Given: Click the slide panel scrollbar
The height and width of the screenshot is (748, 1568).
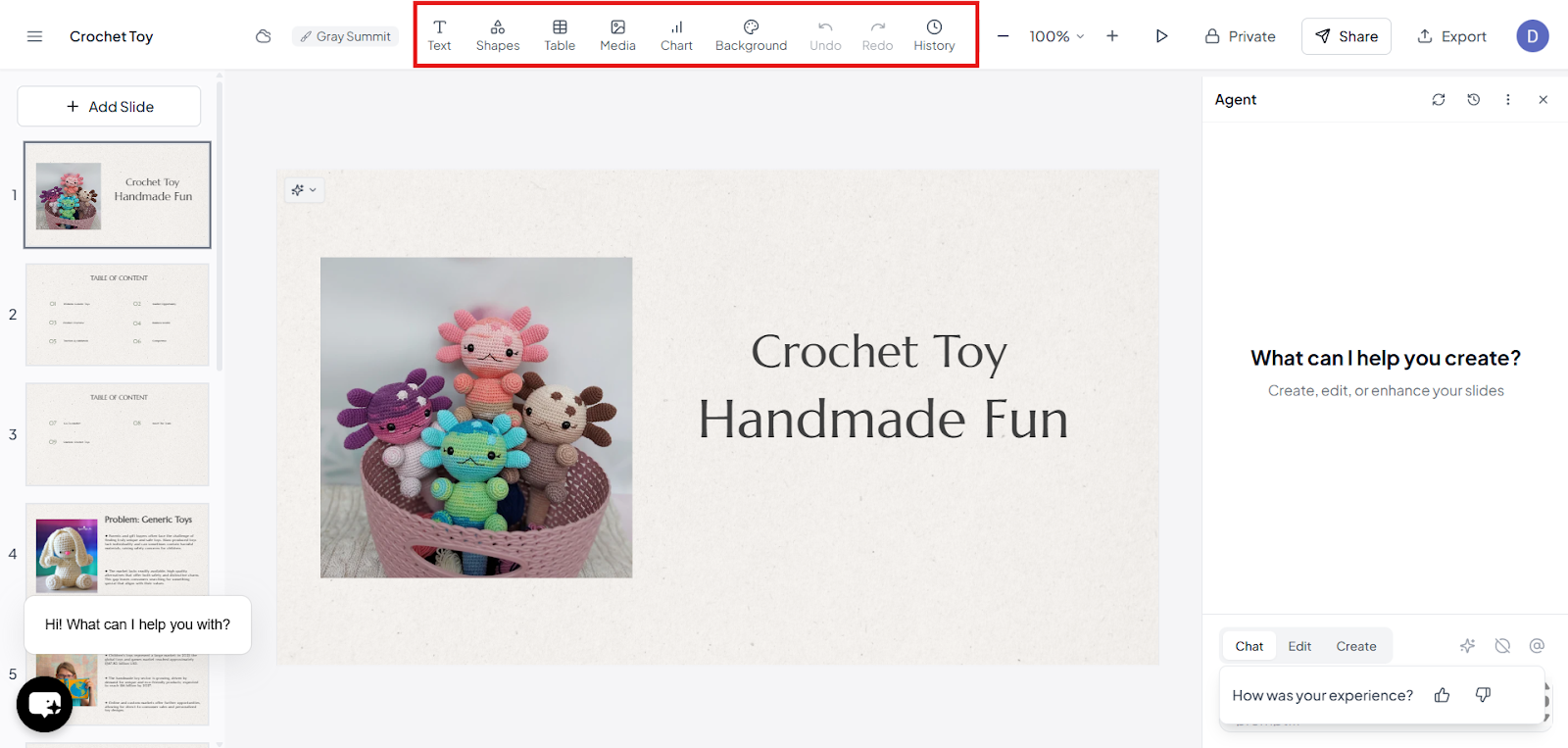Looking at the screenshot, I should [x=220, y=225].
